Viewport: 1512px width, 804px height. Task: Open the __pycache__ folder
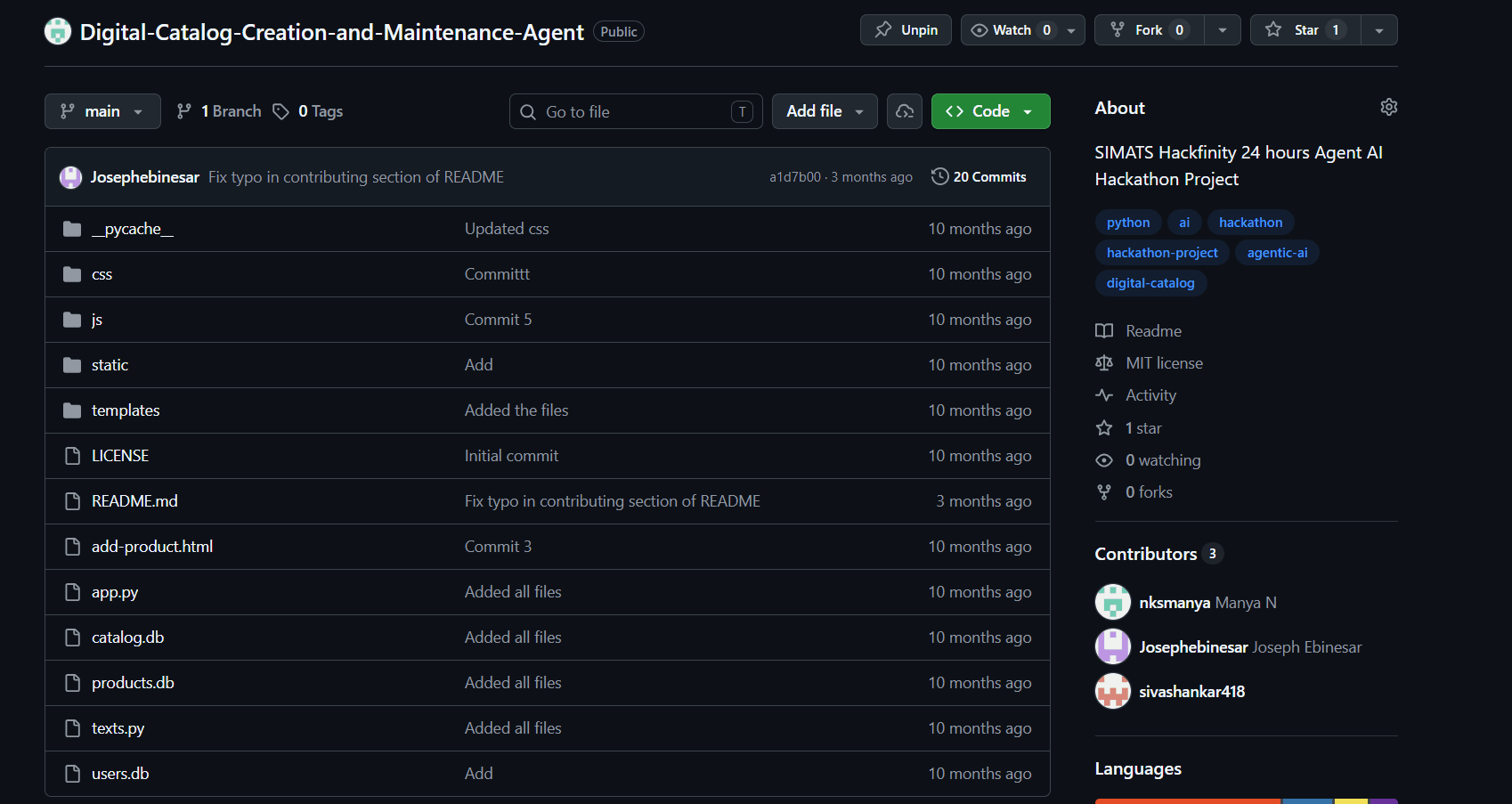click(x=133, y=229)
